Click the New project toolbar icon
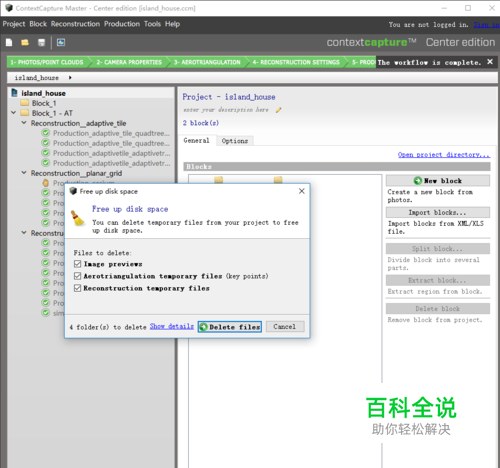Viewport: 500px width, 468px height. point(9,42)
